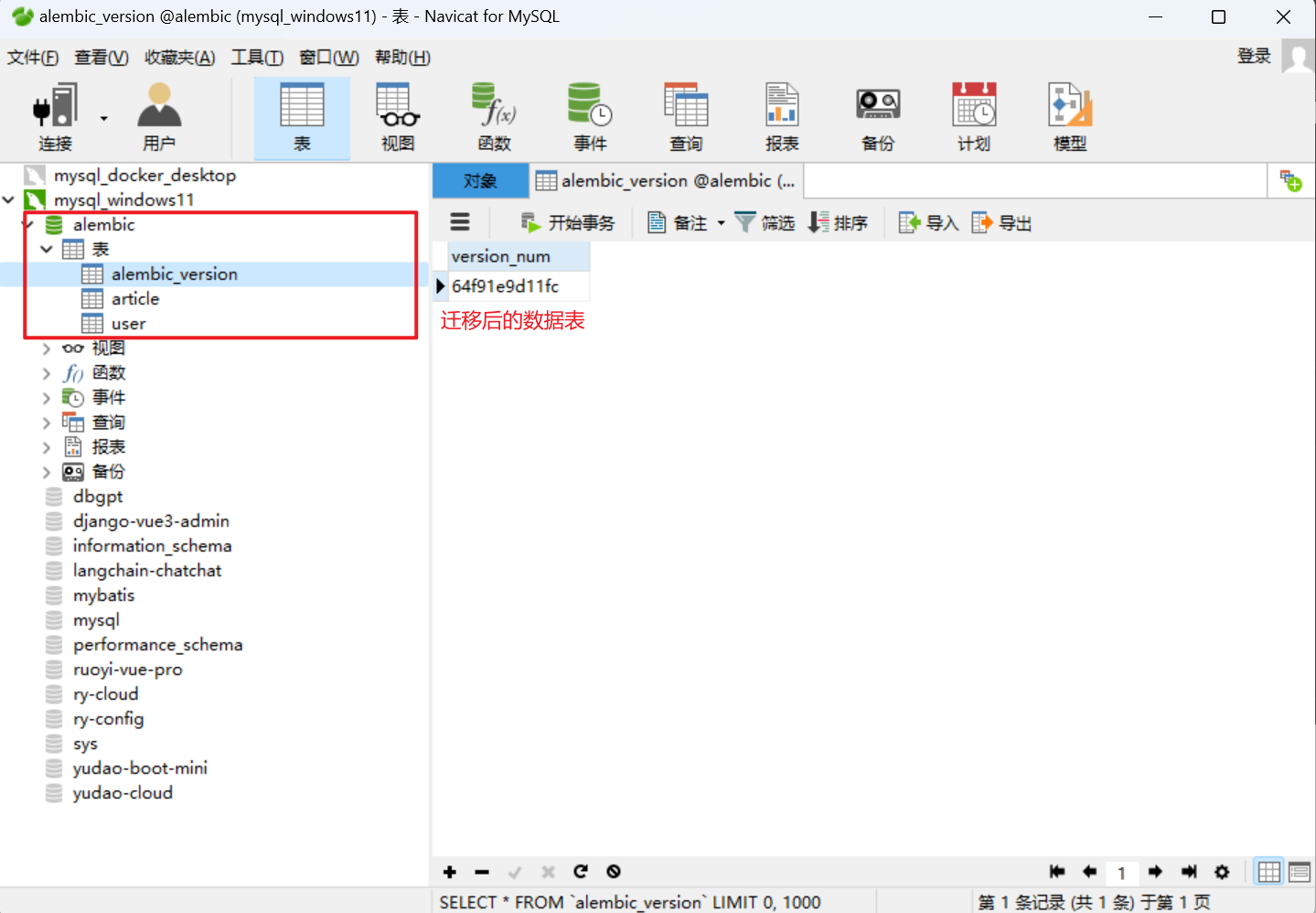Enable the 筛选 (Filter) option
Viewport: 1316px width, 913px height.
tap(765, 221)
